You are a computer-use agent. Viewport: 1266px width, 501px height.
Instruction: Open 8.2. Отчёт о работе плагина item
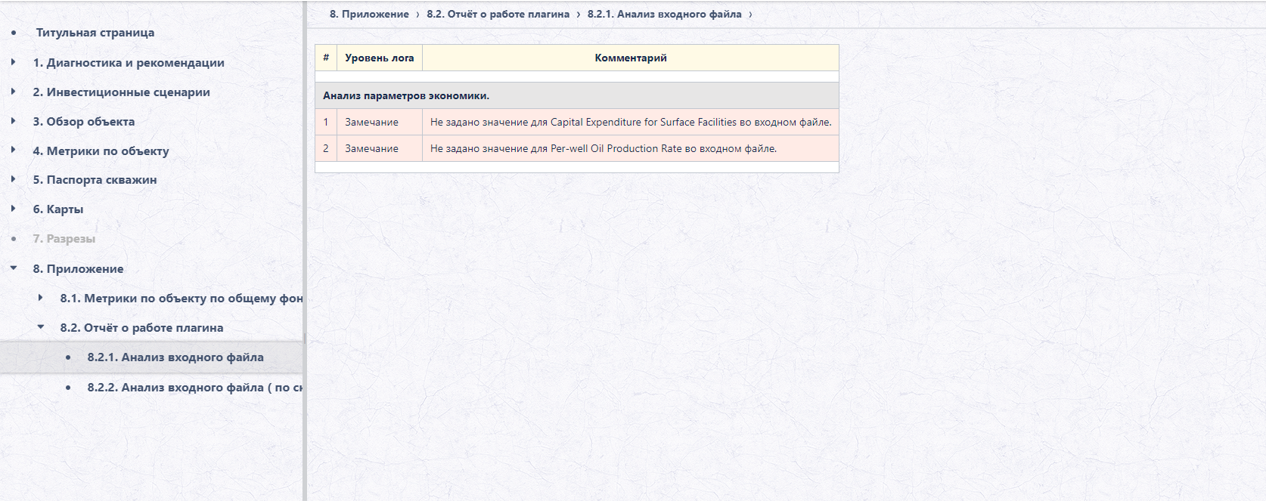coord(142,328)
